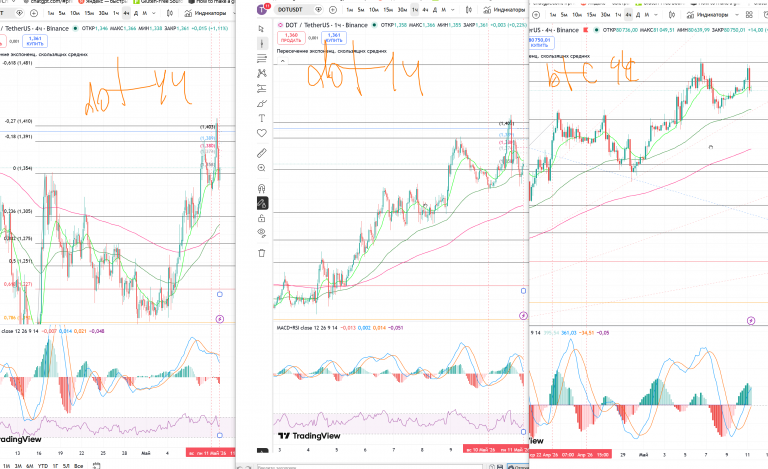Click the red ПРОДАТЬ 1,360 sell button
768x469 pixels.
point(291,38)
